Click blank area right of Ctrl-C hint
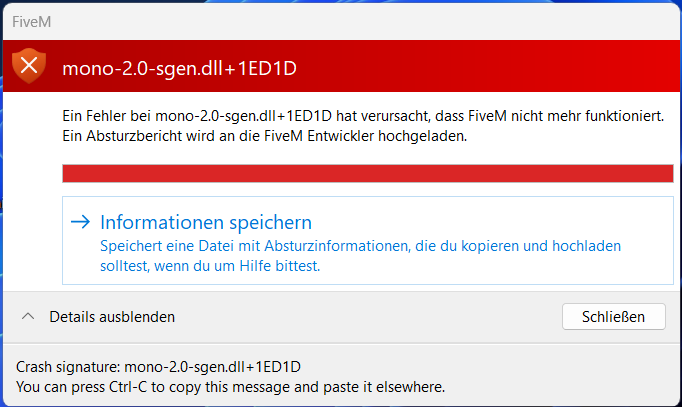 (560, 386)
